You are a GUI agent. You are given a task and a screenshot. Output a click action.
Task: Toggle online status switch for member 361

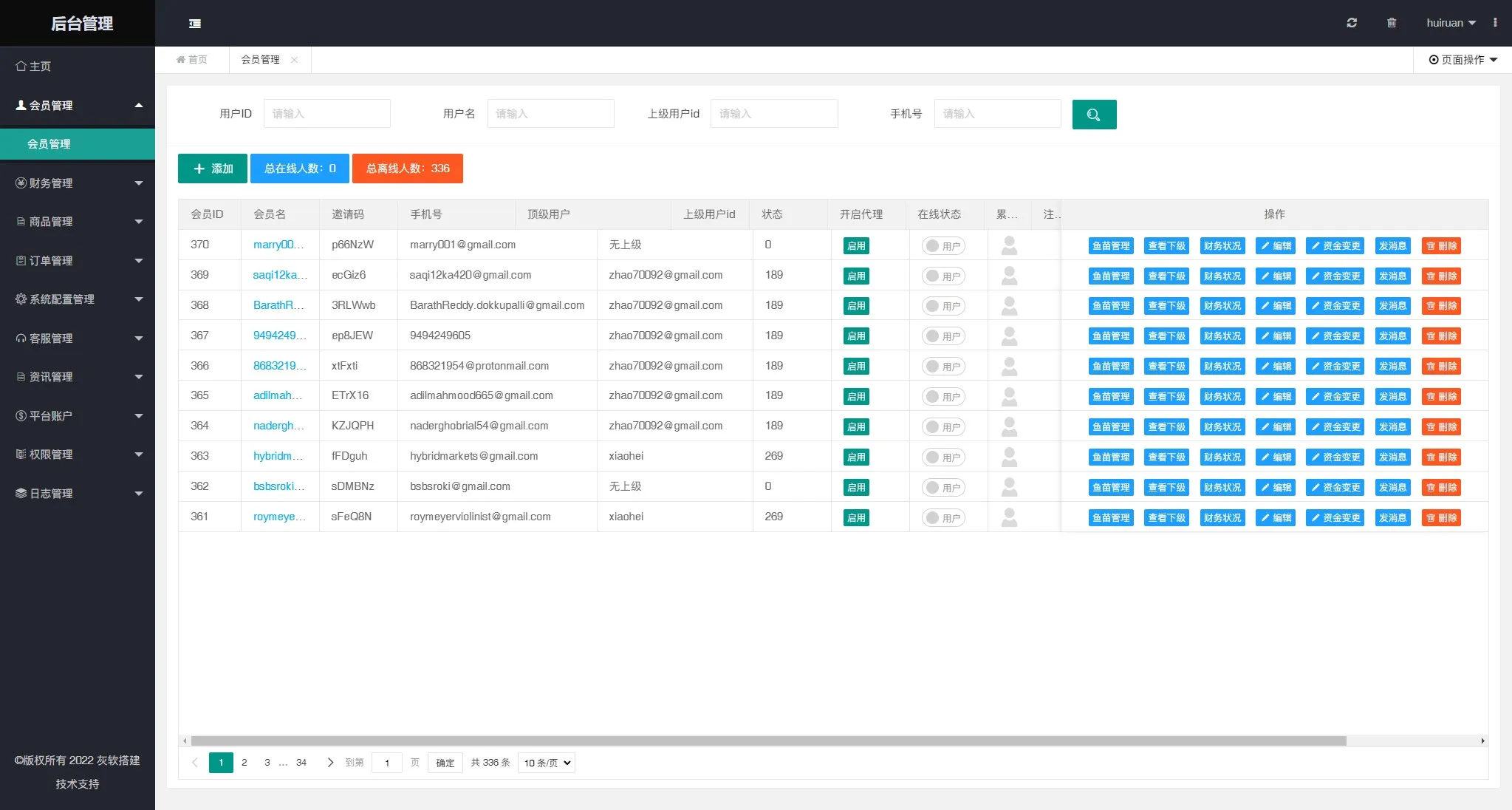pyautogui.click(x=943, y=518)
